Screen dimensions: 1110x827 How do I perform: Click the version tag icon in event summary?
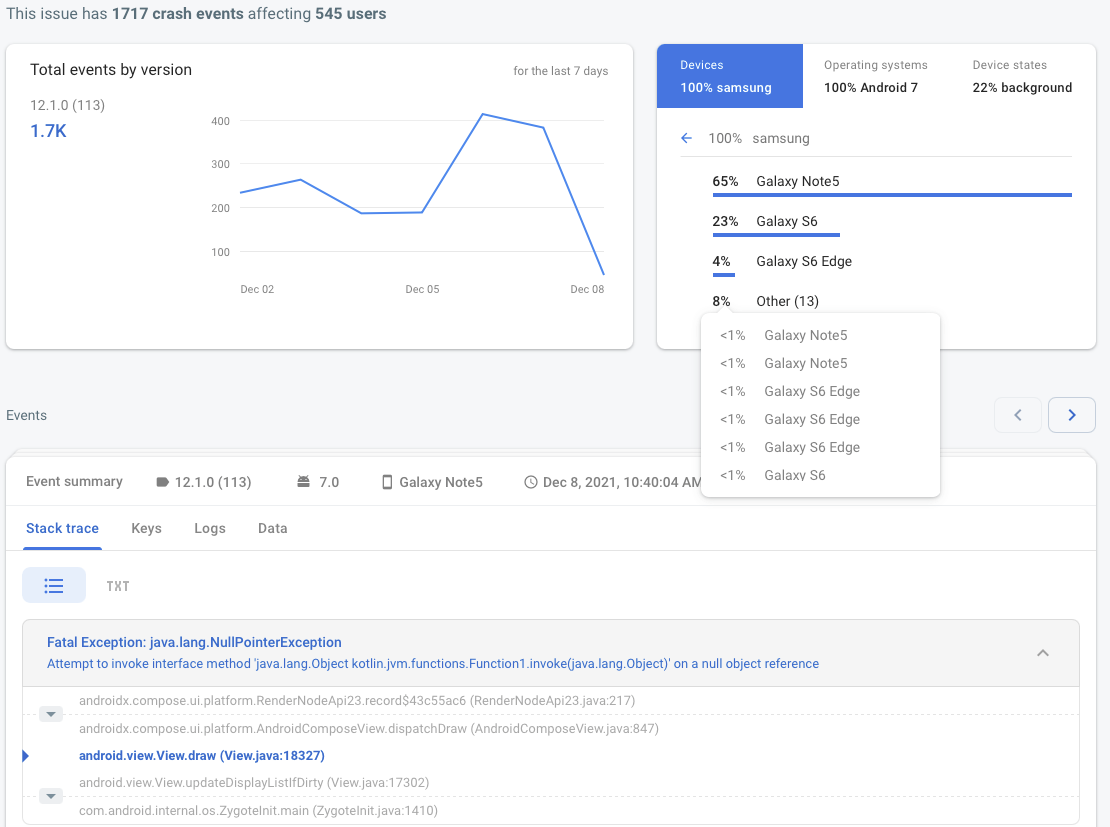click(163, 482)
